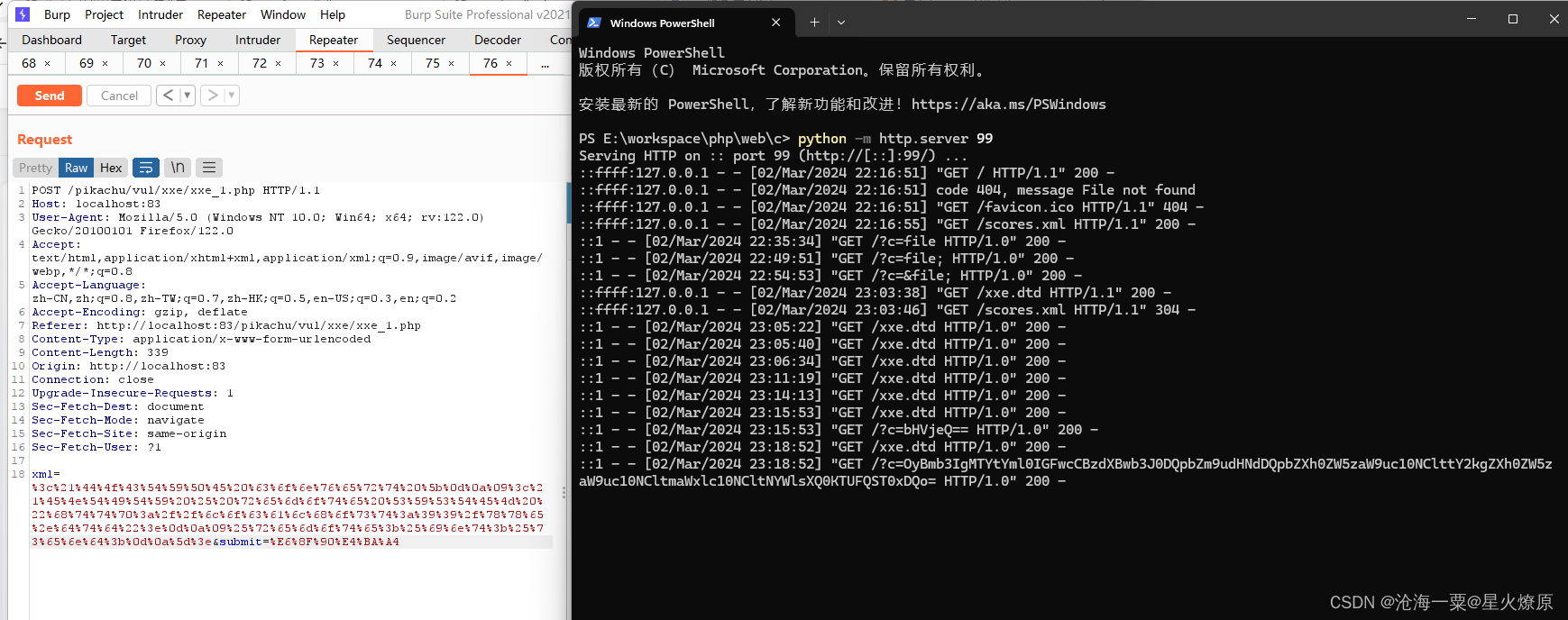
Task: Switch request view to Pretty
Action: pos(36,168)
